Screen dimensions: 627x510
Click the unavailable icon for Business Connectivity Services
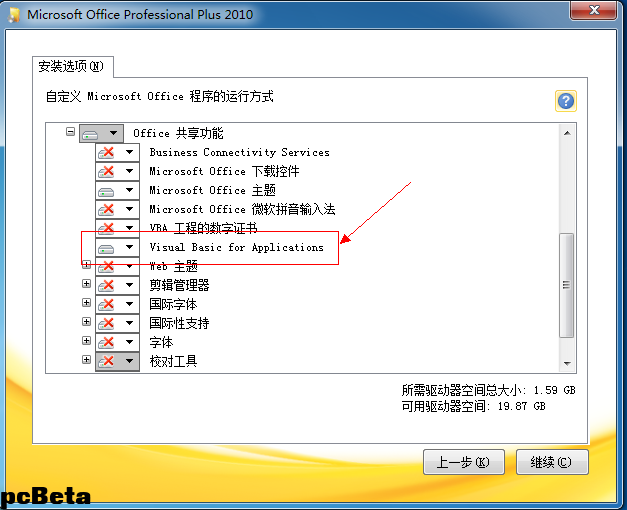[106, 153]
